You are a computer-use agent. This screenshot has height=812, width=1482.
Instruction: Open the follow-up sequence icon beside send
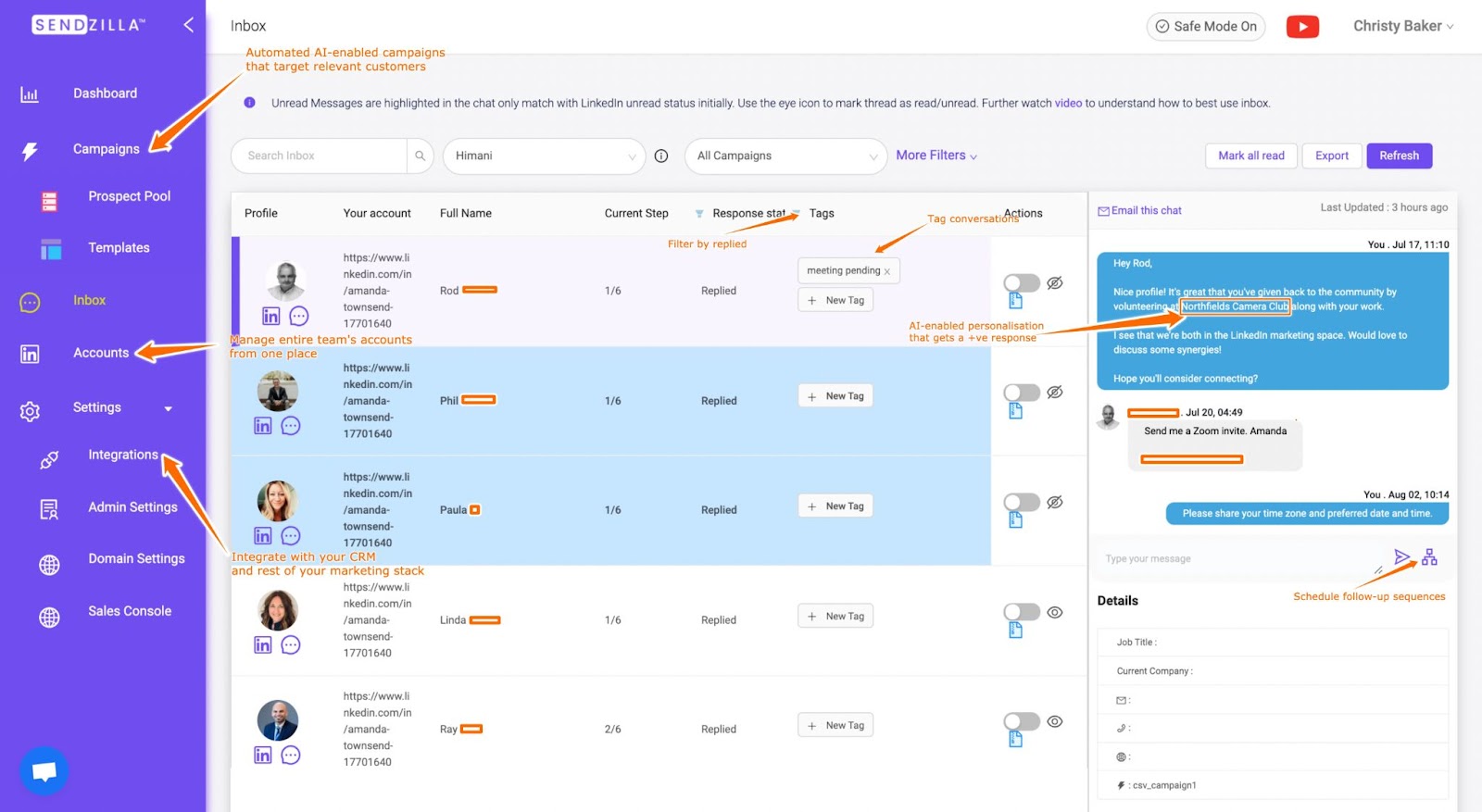tap(1429, 557)
